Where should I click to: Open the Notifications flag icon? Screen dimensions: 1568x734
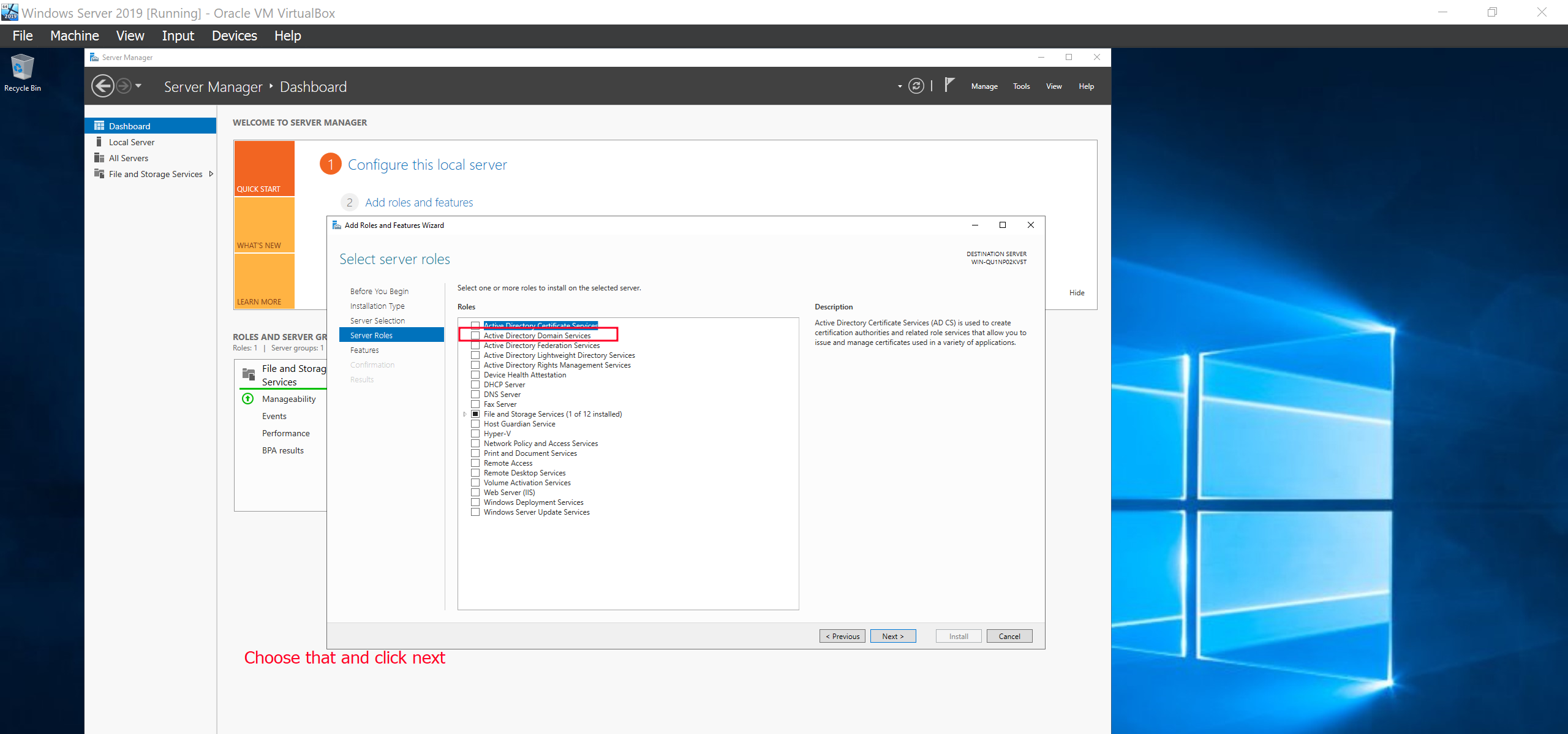(x=949, y=85)
